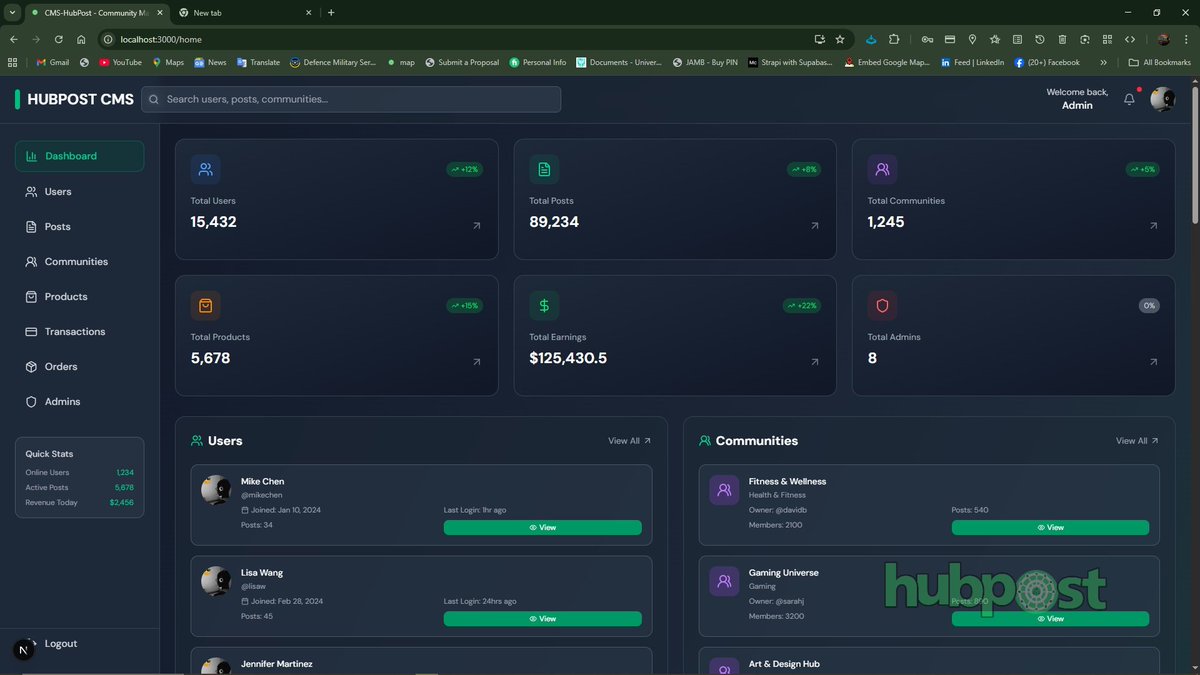Click Lisa Wang's avatar image
This screenshot has height=675, width=1200.
point(216,582)
